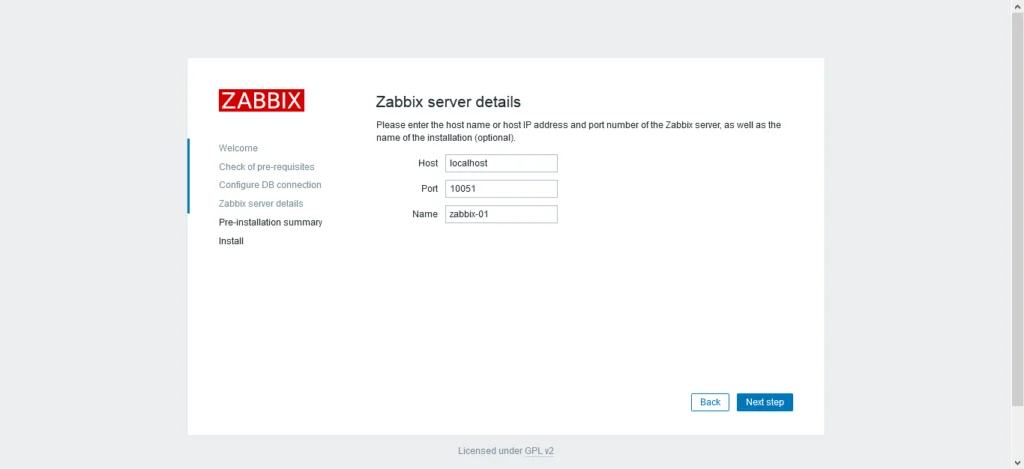Open Check of pre-requisites step
The width and height of the screenshot is (1024, 469).
point(266,167)
